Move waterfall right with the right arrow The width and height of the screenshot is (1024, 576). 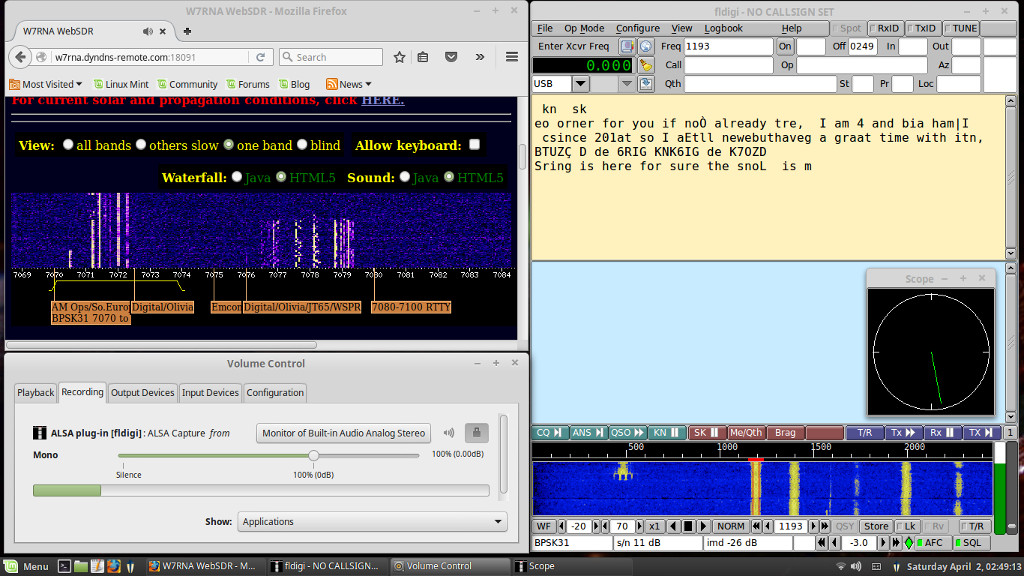tap(703, 526)
